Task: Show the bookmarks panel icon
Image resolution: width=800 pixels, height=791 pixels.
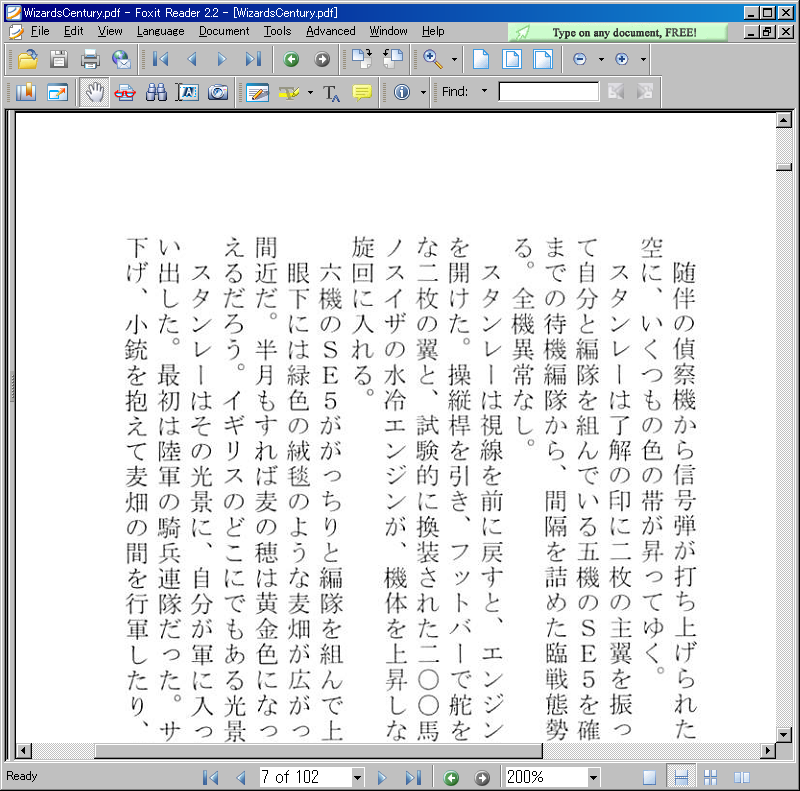Action: (x=26, y=92)
